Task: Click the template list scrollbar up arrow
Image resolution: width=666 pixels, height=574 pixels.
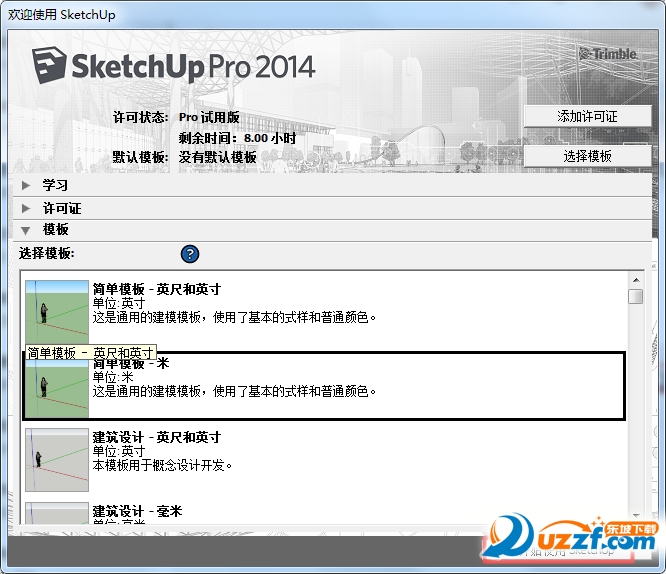Action: click(635, 280)
